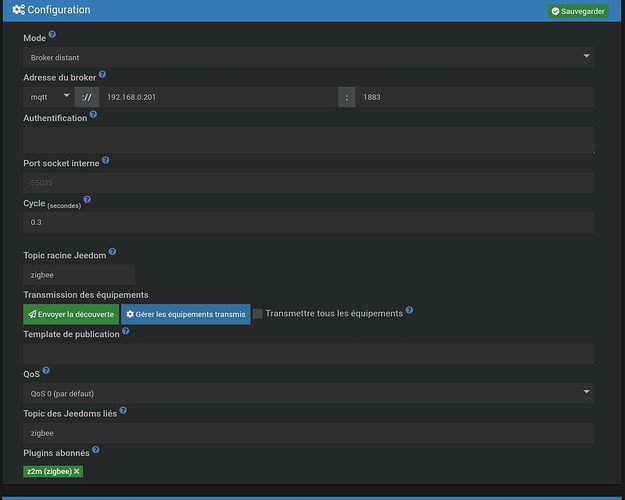Screen dimensions: 625x500
Task: Show help for Topic des Jeedoms liés
Action: pos(123,410)
